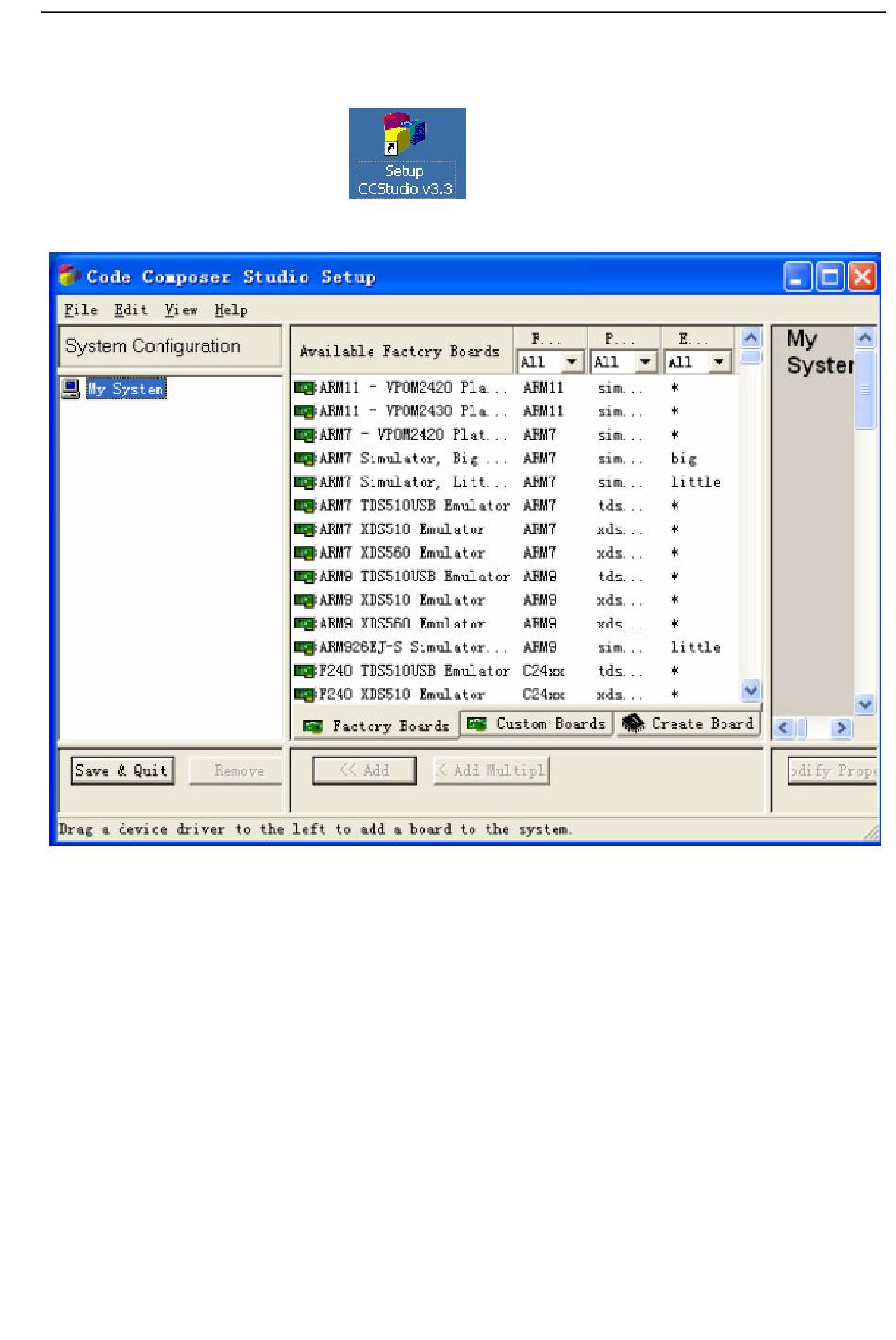
Task: Select the ARM9 XDS510 Emulator board row
Action: (515, 600)
